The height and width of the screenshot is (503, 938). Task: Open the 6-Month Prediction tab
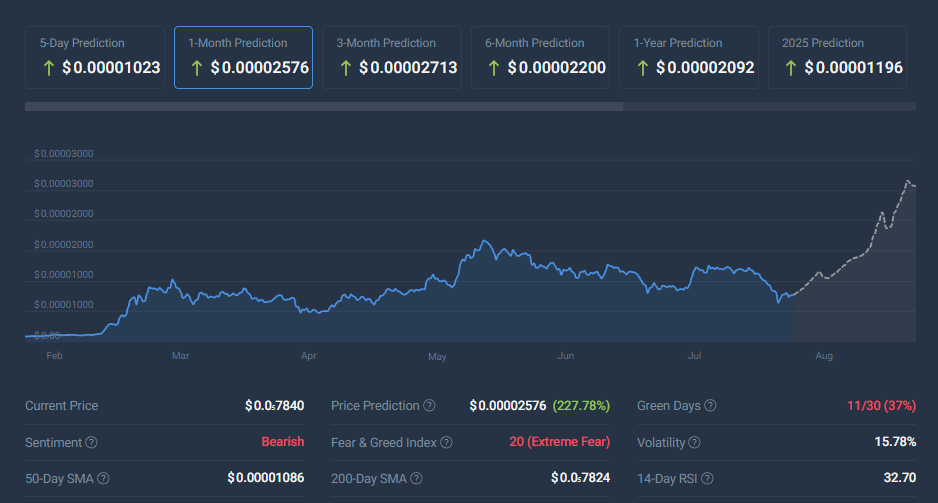[540, 57]
